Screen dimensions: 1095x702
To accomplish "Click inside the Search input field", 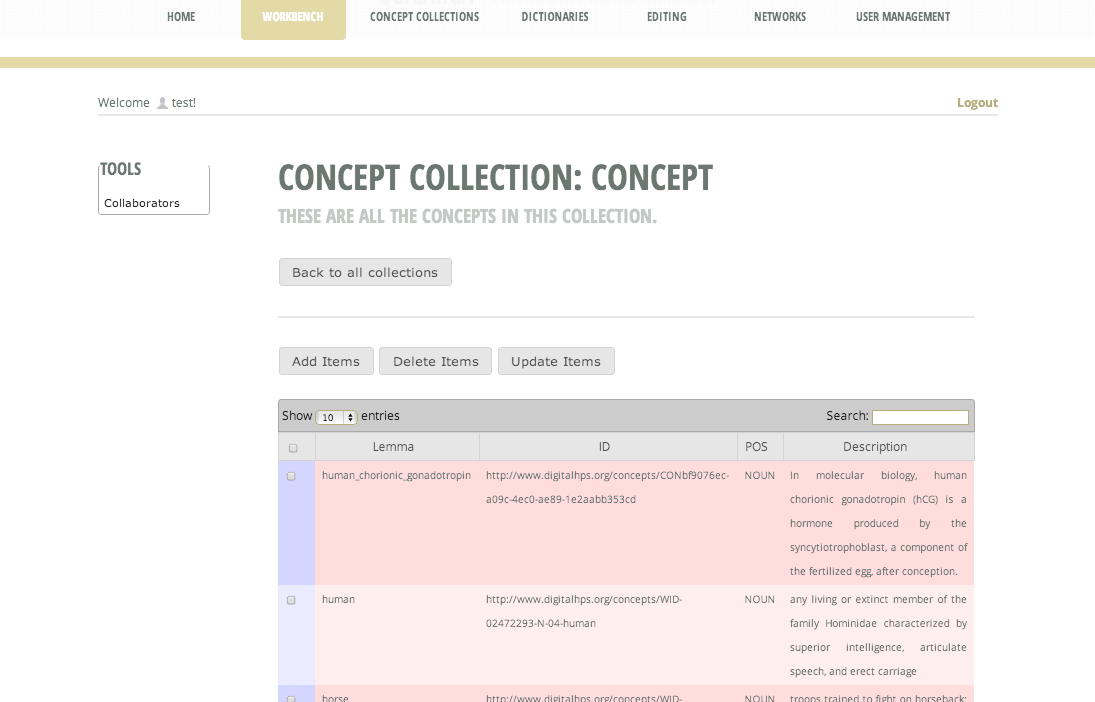I will [x=920, y=416].
